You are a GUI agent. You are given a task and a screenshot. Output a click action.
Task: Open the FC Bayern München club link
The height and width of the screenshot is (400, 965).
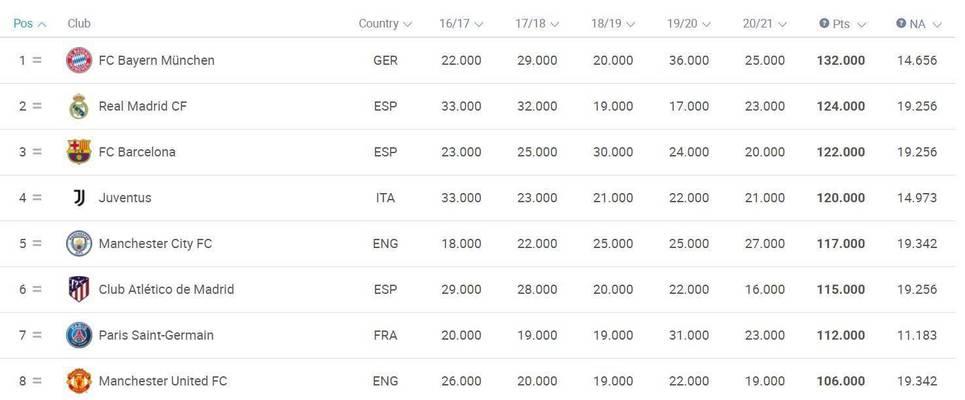point(156,60)
